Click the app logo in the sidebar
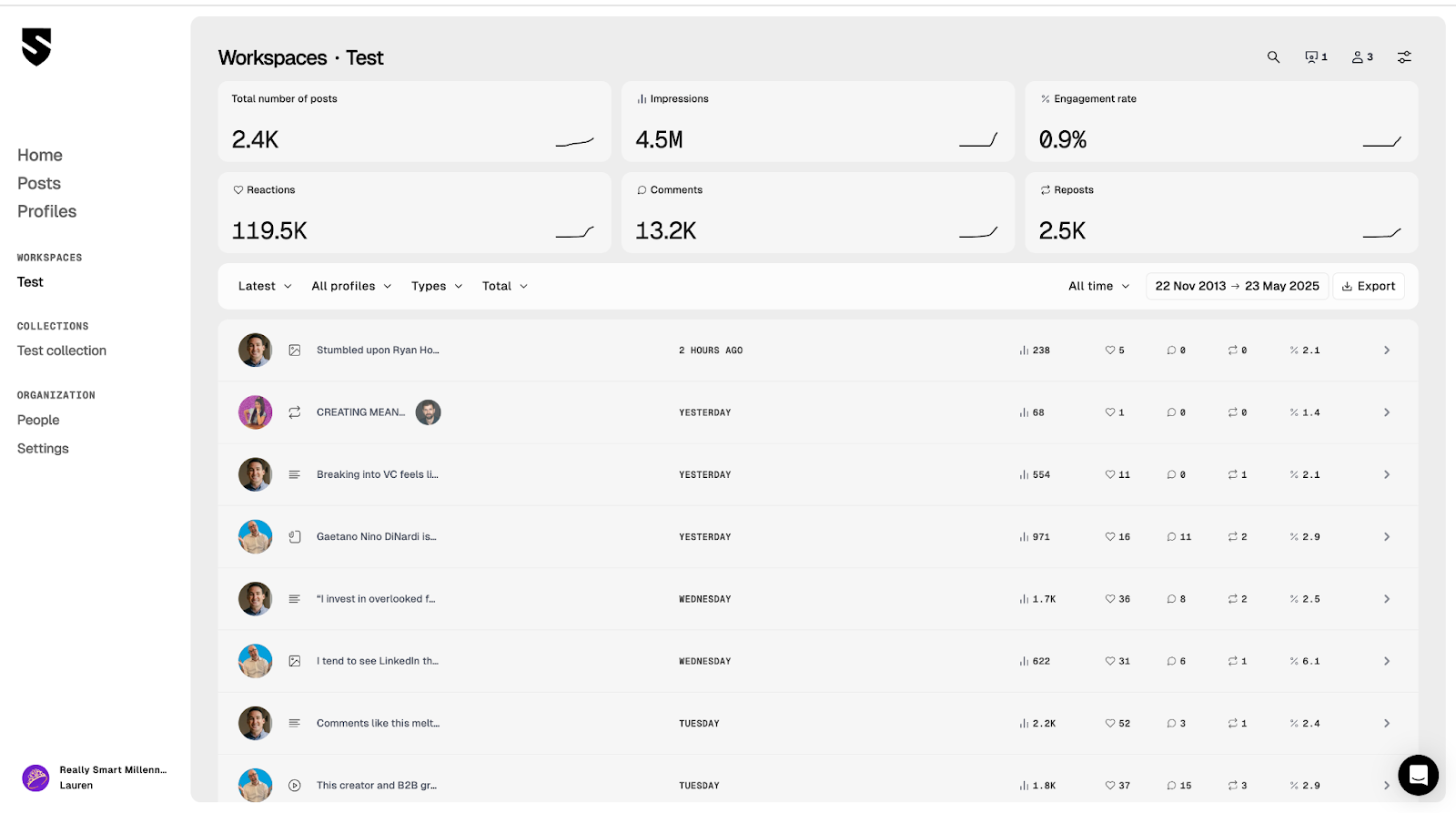The height and width of the screenshot is (813, 1456). tap(36, 46)
